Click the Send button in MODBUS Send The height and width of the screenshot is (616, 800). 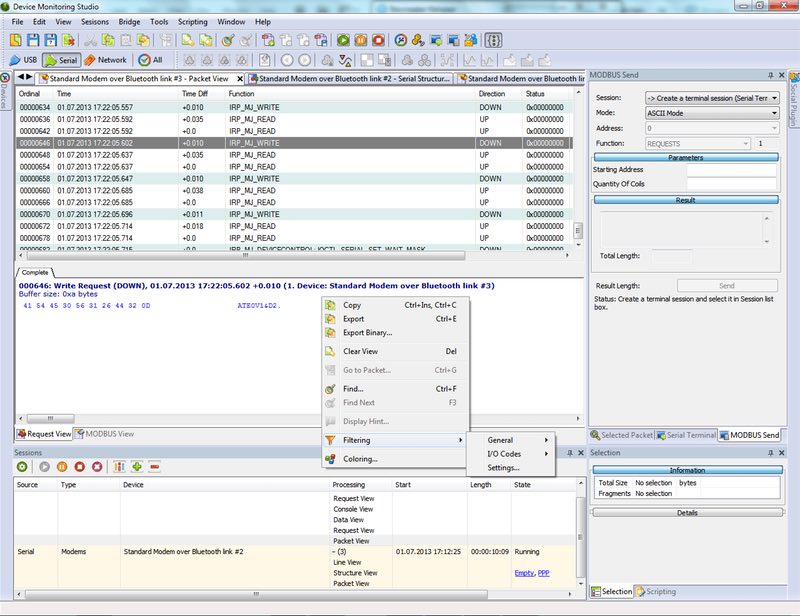click(727, 286)
